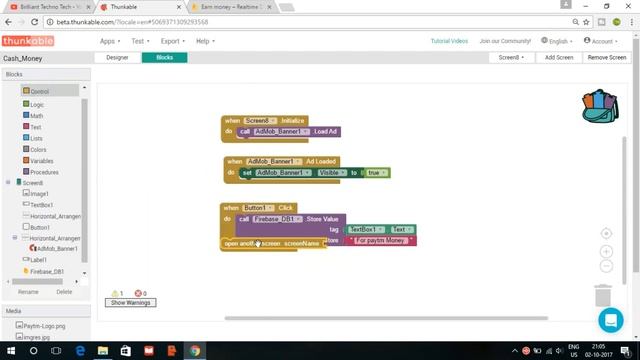
Task: Open Microsoft Store from the taskbar
Action: tap(126, 351)
